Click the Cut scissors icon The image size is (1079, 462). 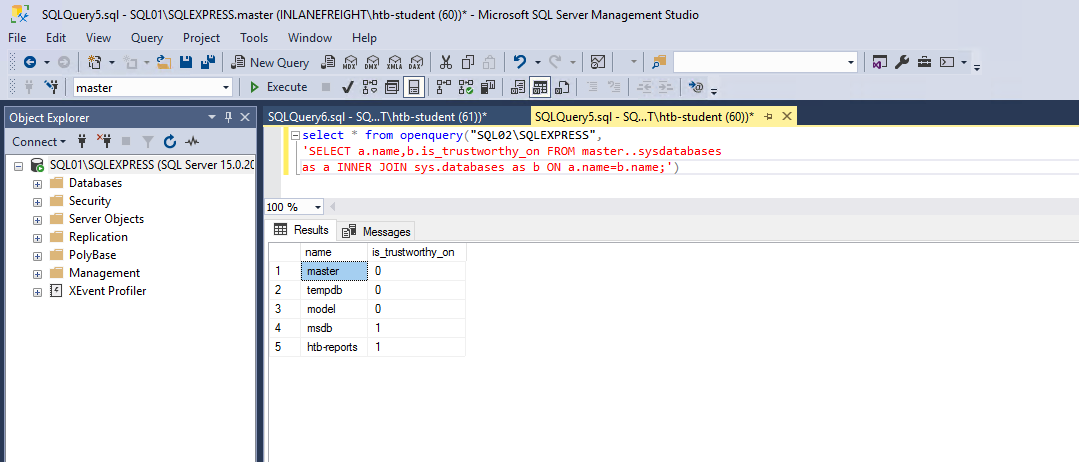[x=446, y=62]
